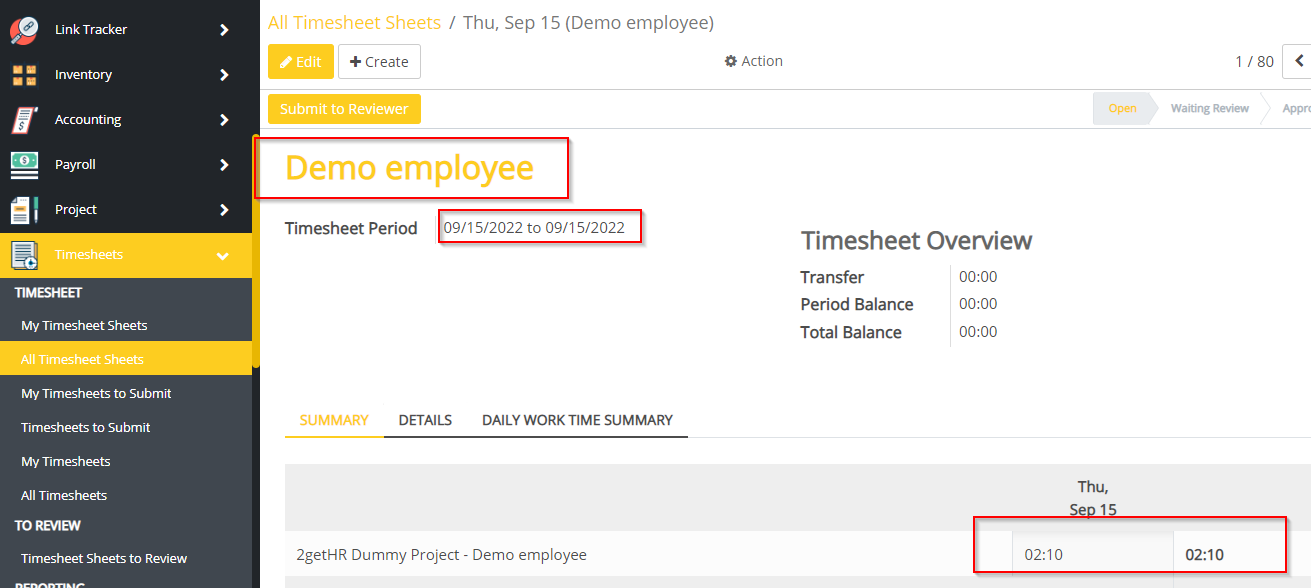The width and height of the screenshot is (1311, 588).
Task: Click the Timesheet Period date field
Action: (539, 226)
